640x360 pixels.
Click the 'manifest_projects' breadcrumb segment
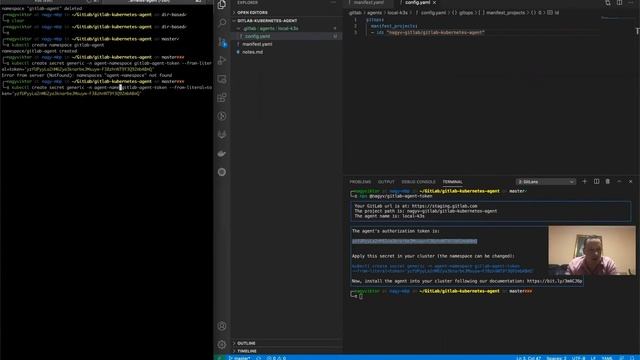click(505, 13)
